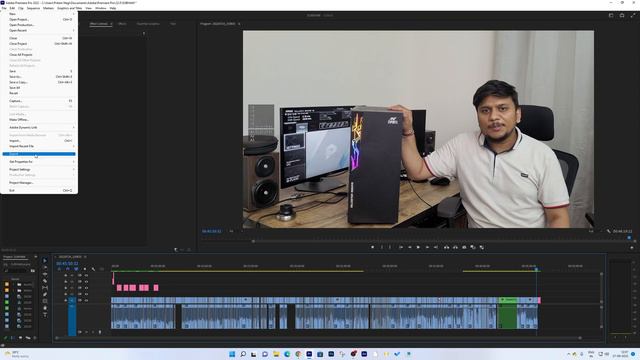Click the Lift button
640x360 pixels.
coord(447,247)
